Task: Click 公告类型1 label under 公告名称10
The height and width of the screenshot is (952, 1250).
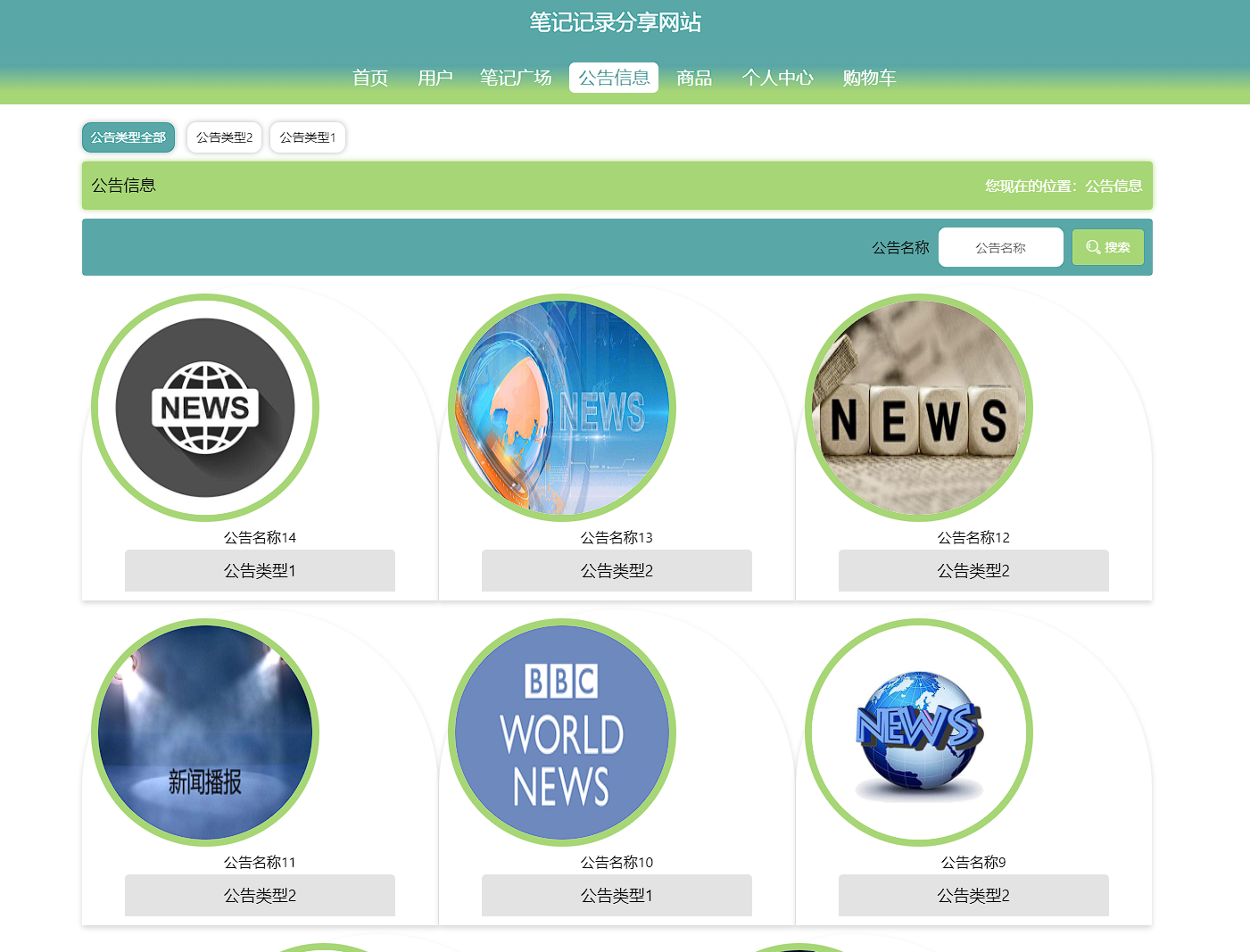Action: pos(617,895)
